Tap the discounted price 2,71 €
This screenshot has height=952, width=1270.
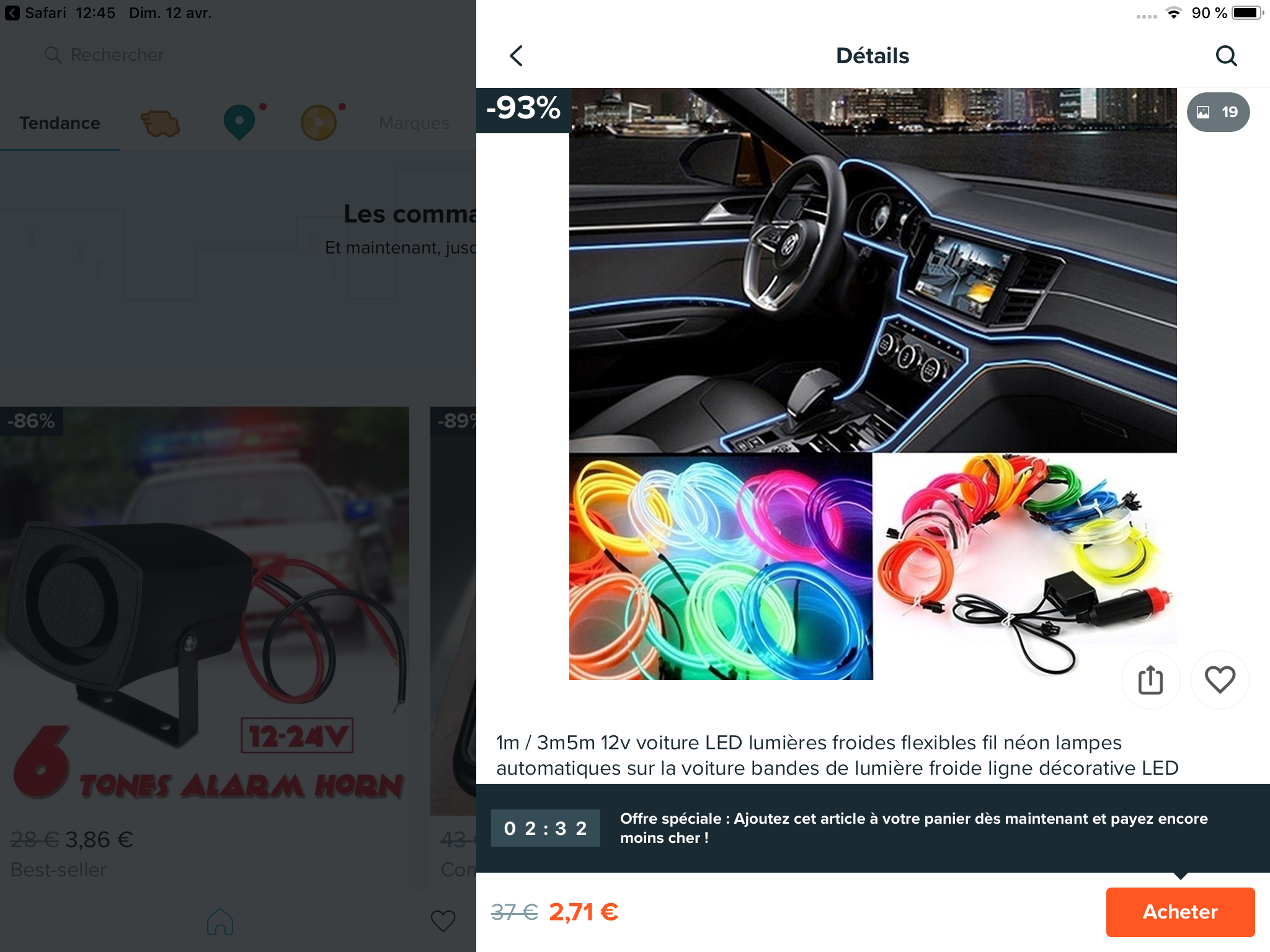tap(584, 912)
